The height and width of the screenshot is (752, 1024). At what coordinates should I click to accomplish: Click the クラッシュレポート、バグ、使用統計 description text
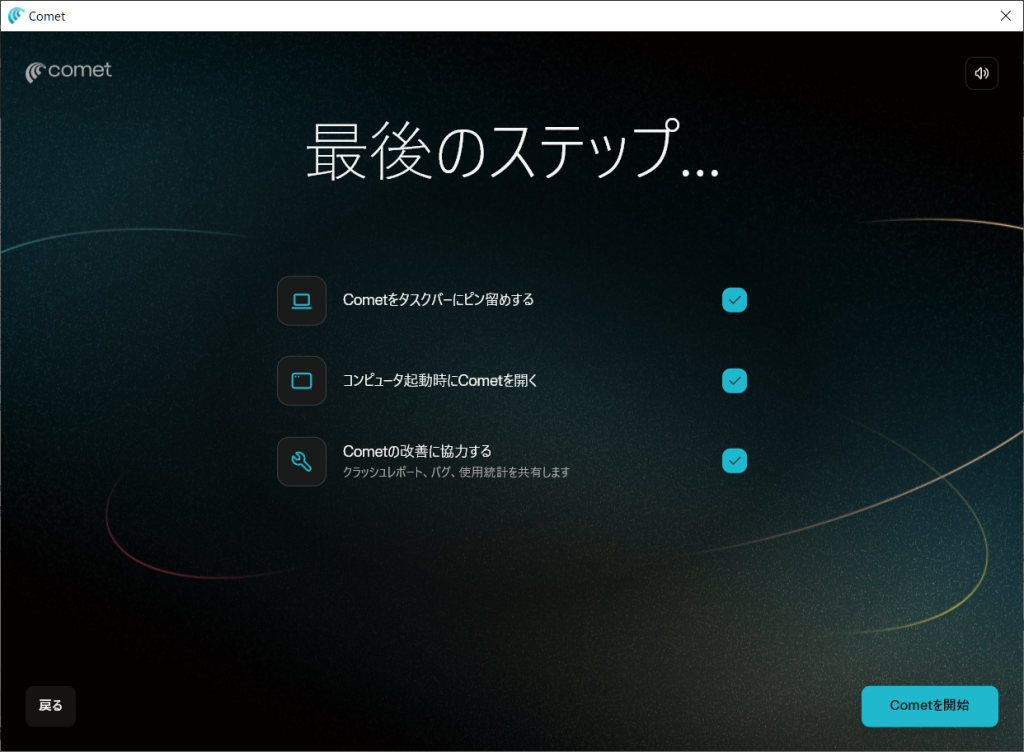pyautogui.click(x=456, y=472)
